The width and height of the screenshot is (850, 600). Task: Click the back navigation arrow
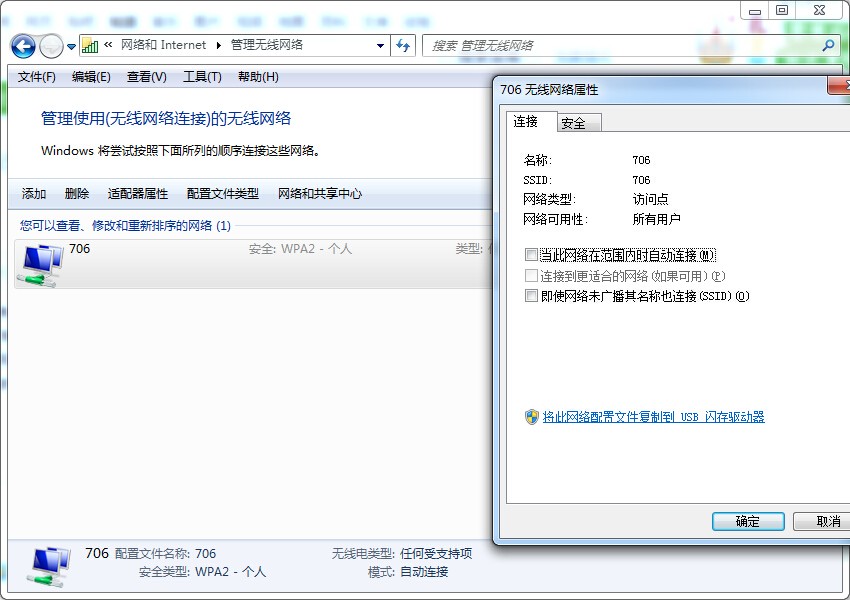(x=22, y=46)
